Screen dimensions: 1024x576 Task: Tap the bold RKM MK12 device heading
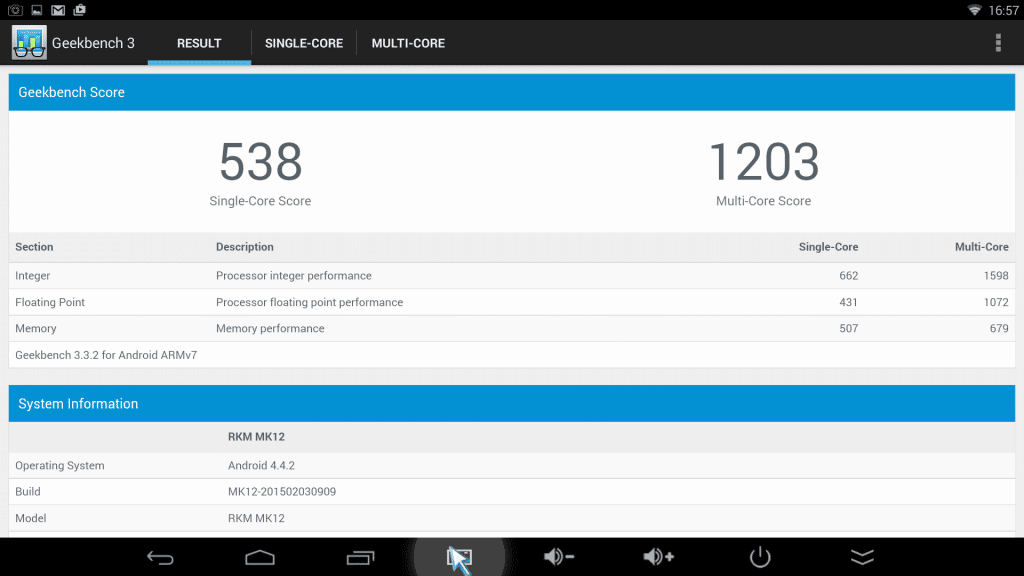click(x=256, y=437)
